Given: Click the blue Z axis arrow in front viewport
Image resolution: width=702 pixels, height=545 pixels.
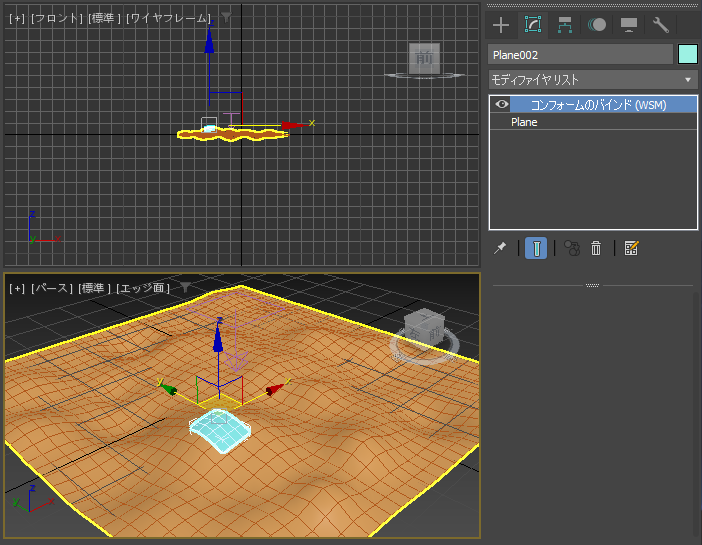Looking at the screenshot, I should [x=209, y=43].
